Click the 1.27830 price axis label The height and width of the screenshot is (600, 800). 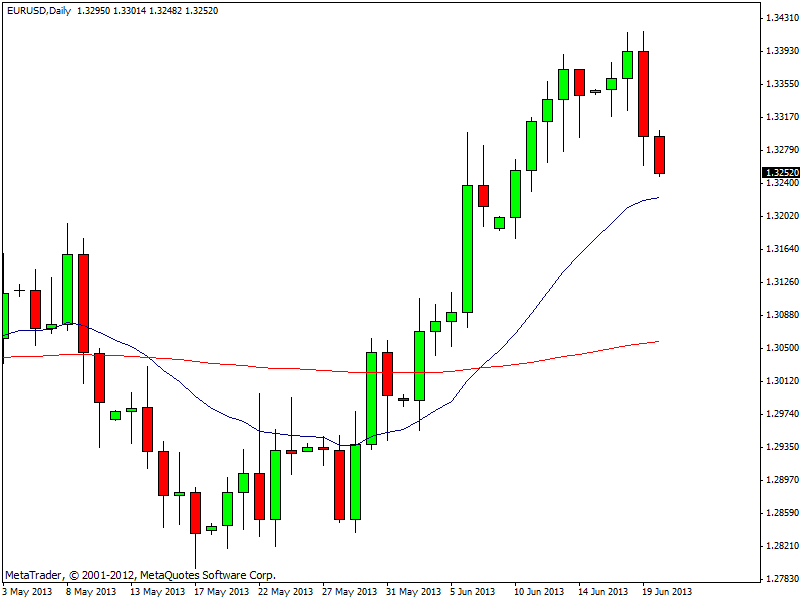[781, 579]
